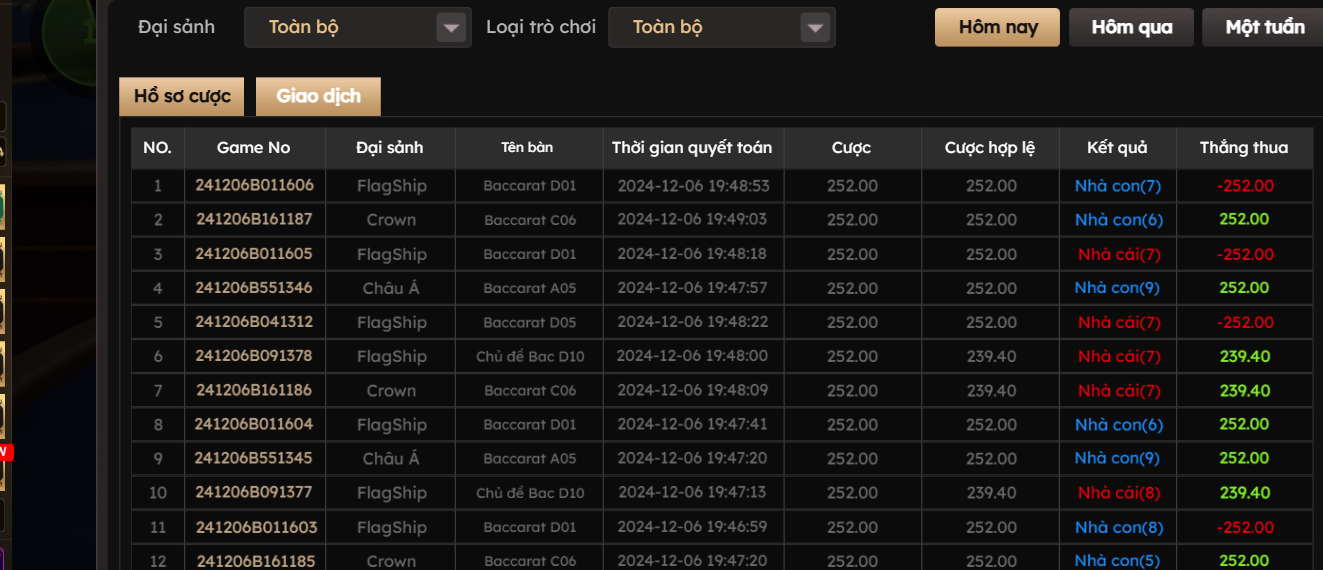Expand the Loại trò chơi dropdown arrow

816,28
